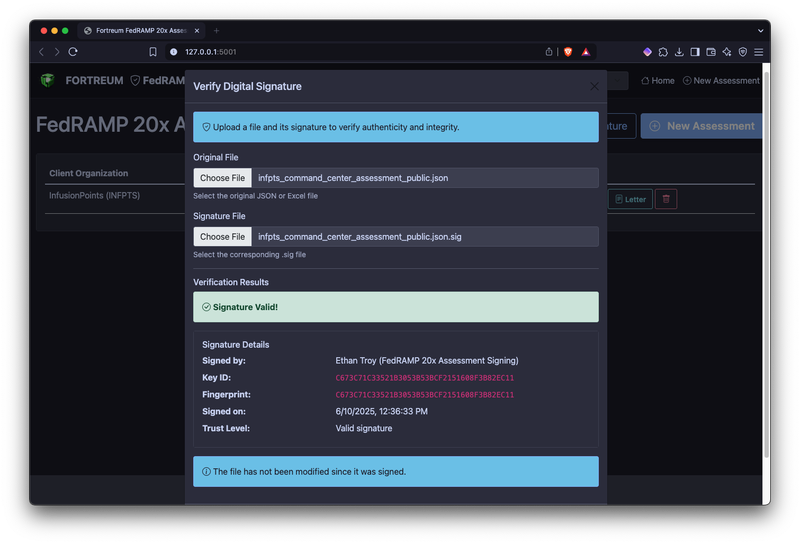Click the Trust Level value Valid signature
The image size is (800, 544).
[x=364, y=428]
